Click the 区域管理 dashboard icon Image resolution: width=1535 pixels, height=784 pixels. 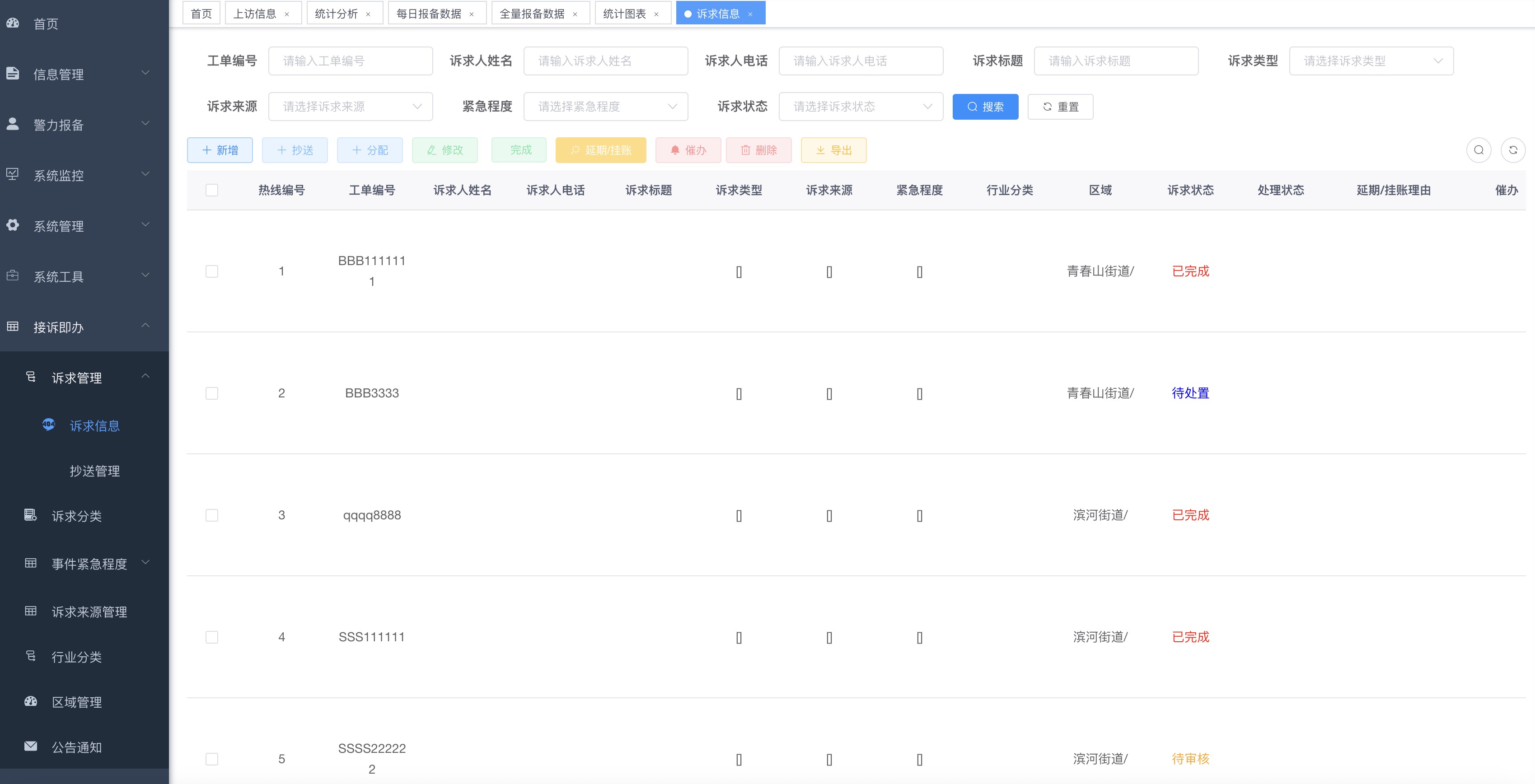pyautogui.click(x=31, y=701)
